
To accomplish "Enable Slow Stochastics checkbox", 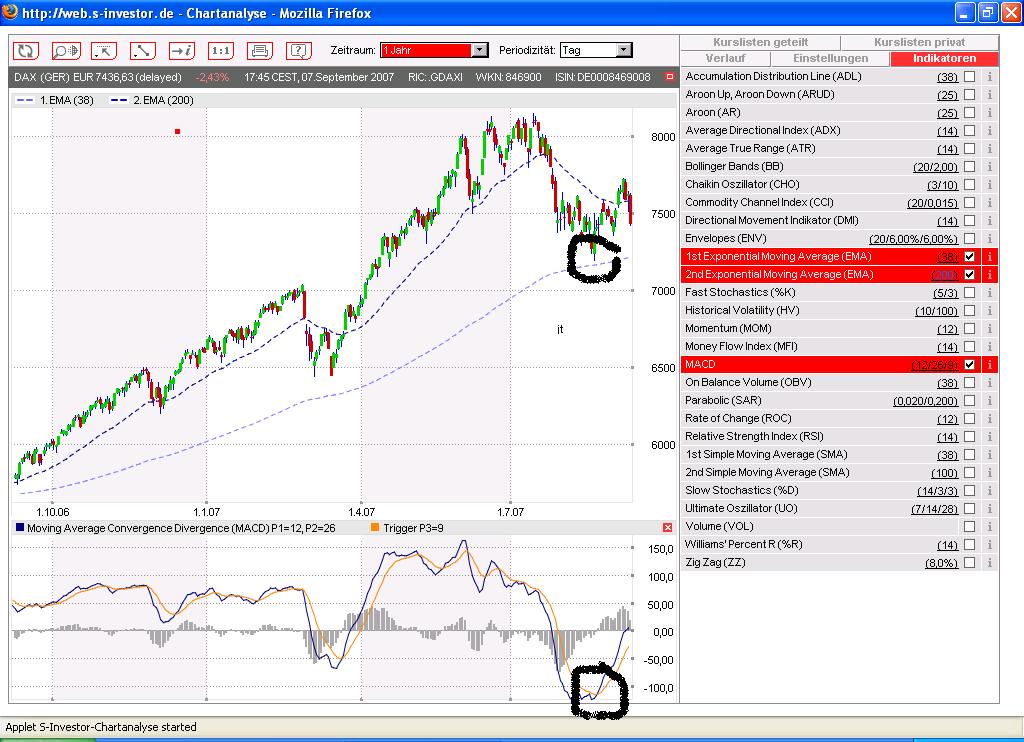I will (x=970, y=491).
